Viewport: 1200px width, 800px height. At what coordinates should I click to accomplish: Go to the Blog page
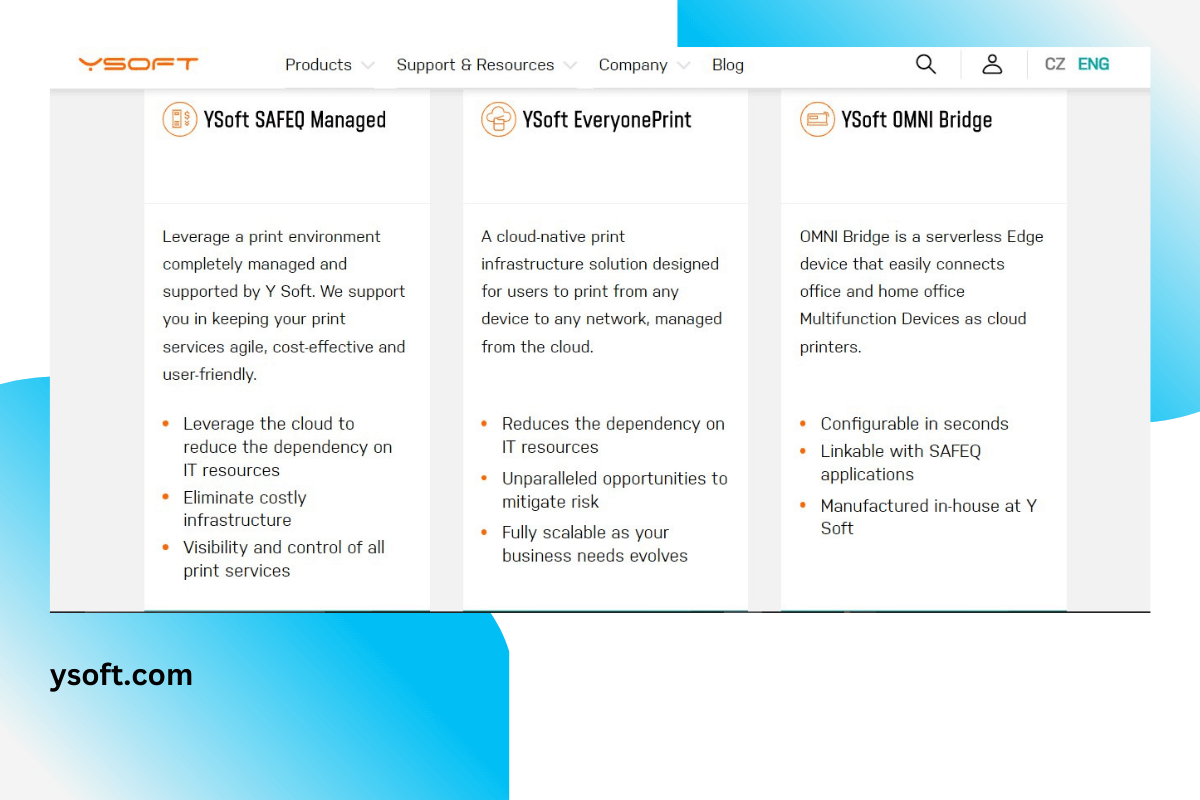coord(728,65)
